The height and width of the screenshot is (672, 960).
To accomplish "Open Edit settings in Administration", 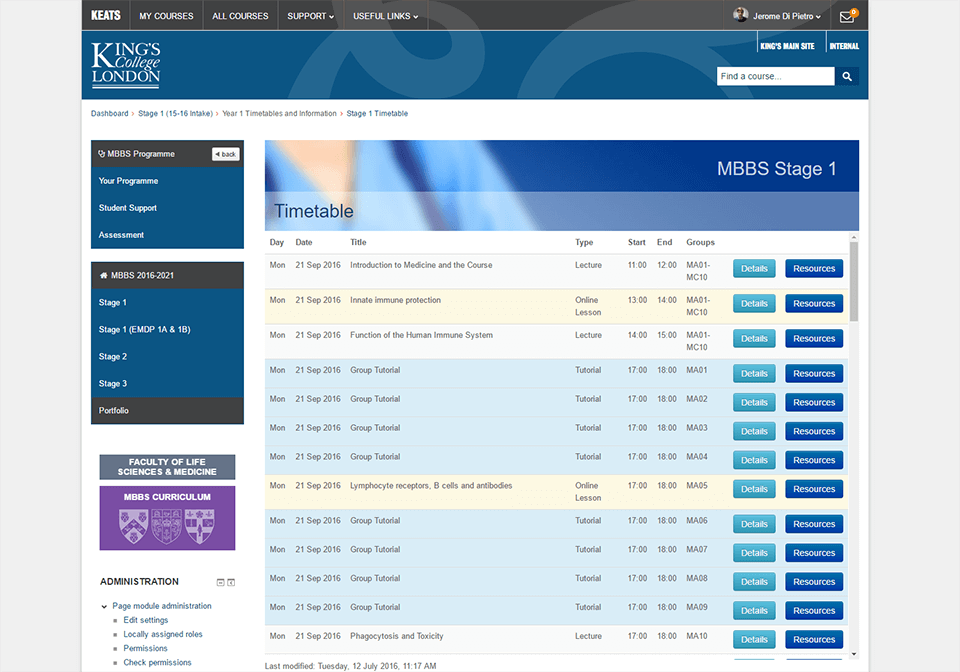I will point(146,620).
